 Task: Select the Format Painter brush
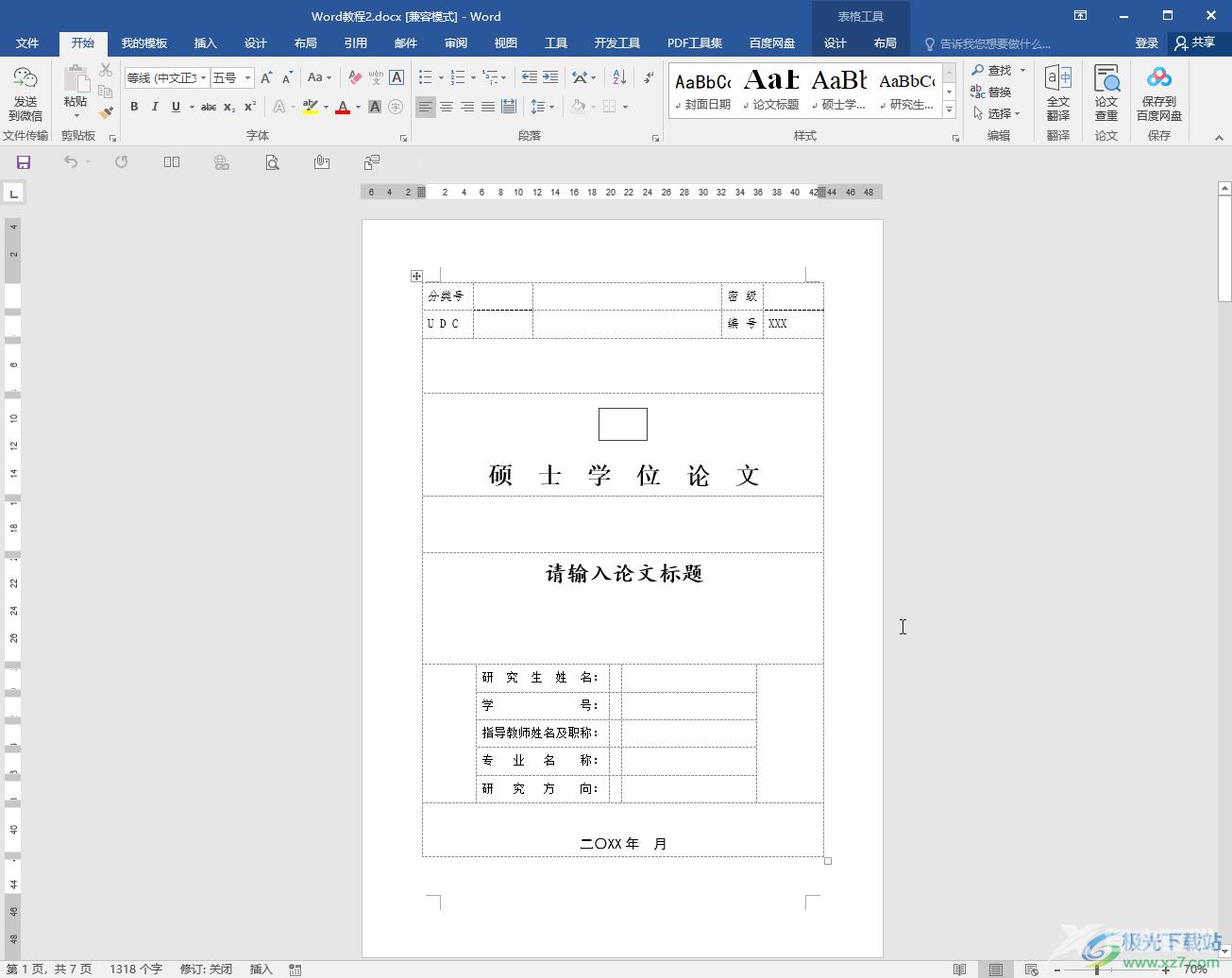[x=106, y=112]
